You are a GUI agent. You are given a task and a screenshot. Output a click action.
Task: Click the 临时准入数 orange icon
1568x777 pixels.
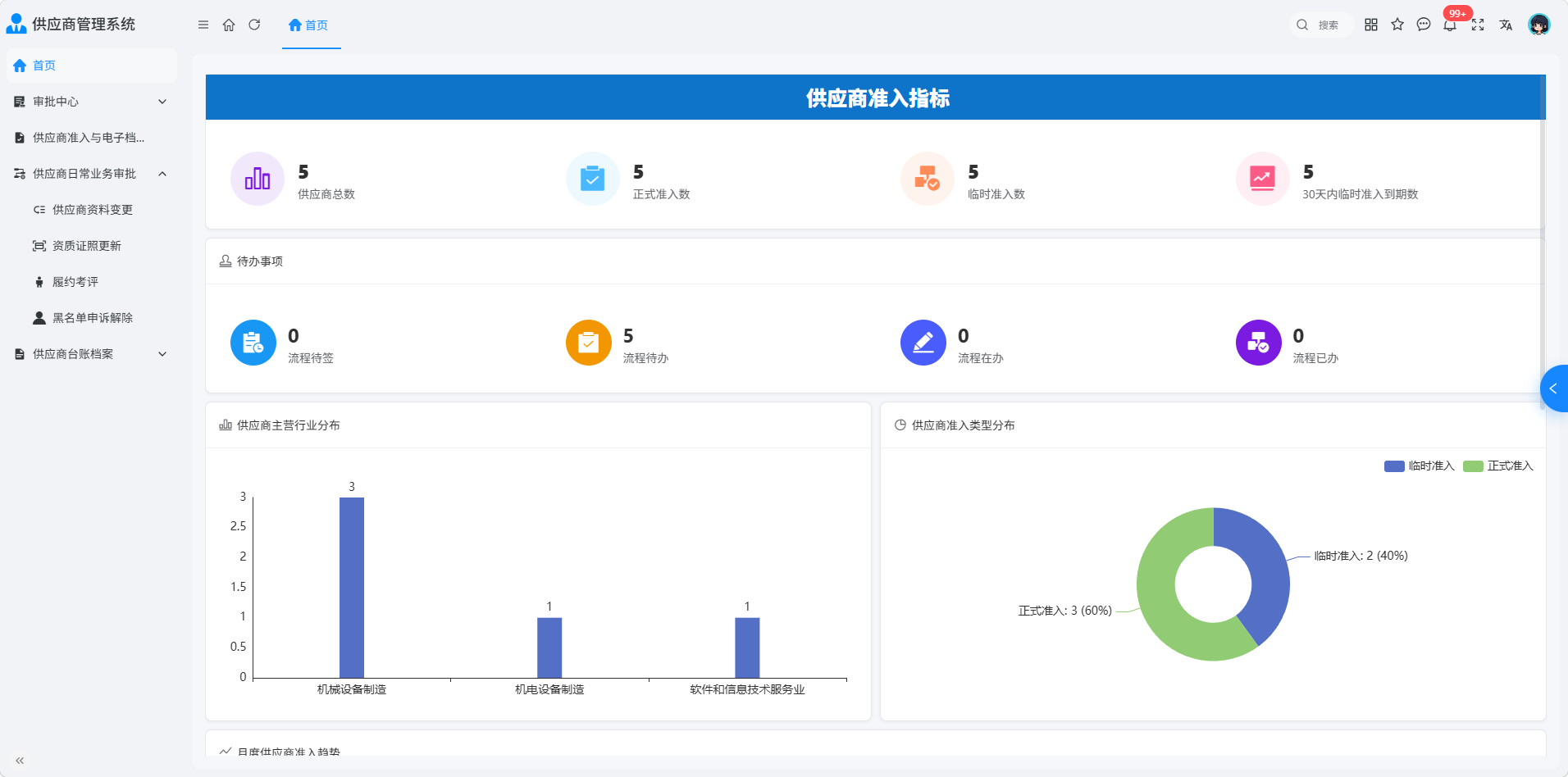pos(928,179)
